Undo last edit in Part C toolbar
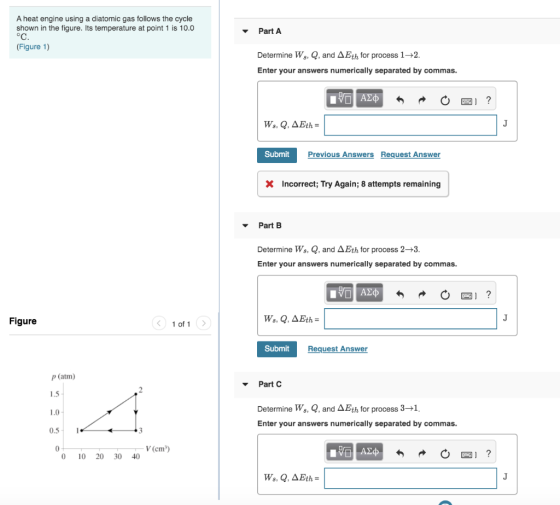Screen dimensions: 560x505 [x=400, y=454]
